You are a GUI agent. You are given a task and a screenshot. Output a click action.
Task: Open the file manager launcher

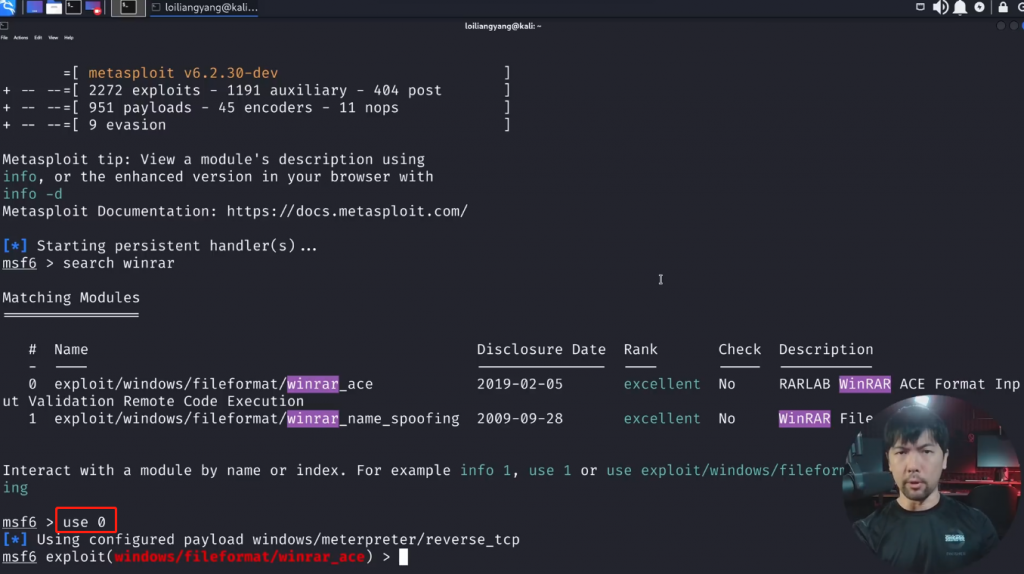coord(54,8)
